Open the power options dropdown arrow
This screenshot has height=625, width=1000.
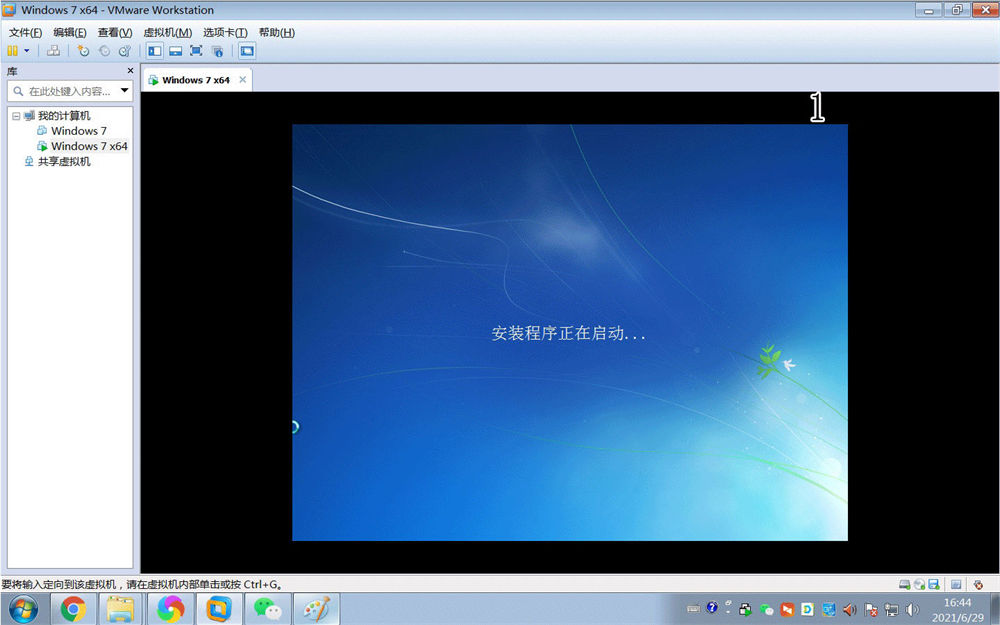27,50
